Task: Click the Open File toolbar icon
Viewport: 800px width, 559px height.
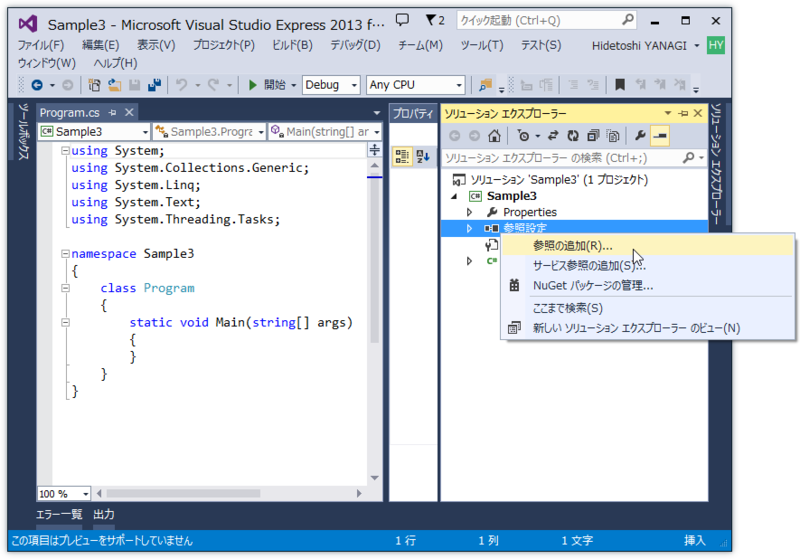Action: click(114, 85)
